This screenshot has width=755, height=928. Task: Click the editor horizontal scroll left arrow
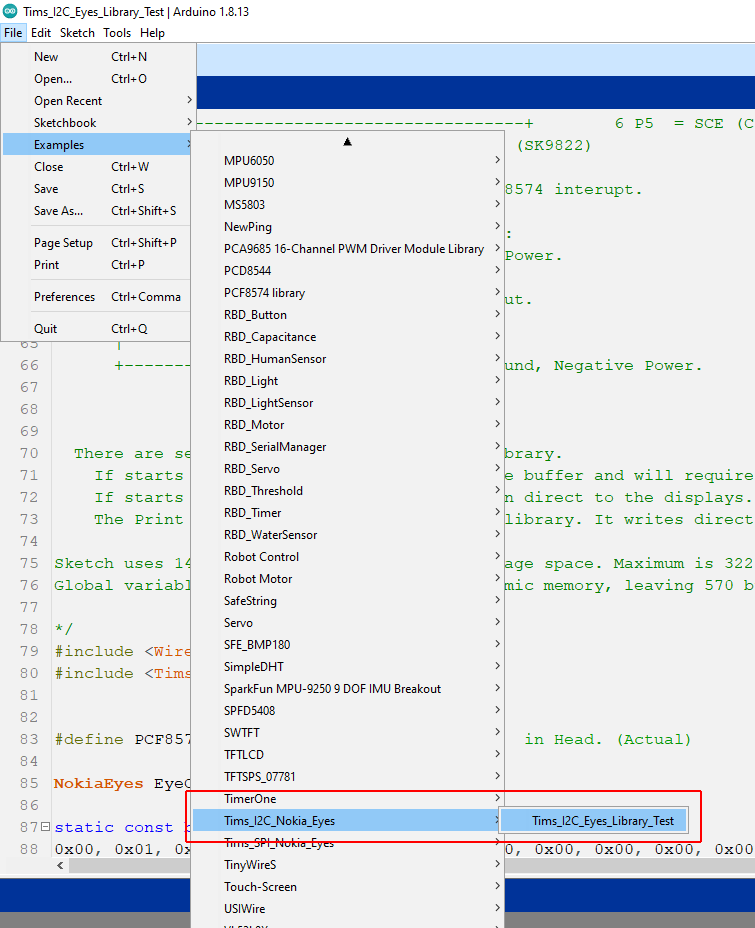pyautogui.click(x=60, y=866)
